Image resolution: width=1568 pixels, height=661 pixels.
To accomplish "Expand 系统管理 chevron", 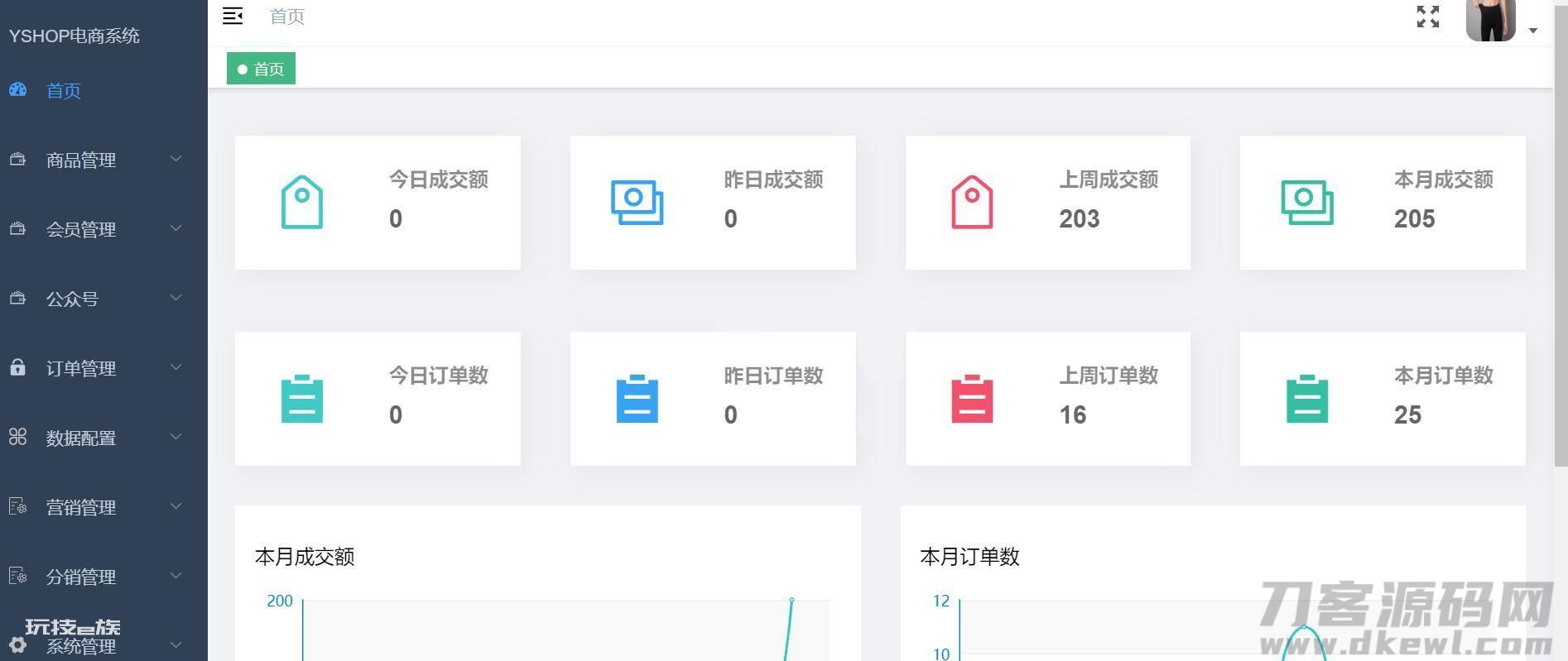I will pos(176,645).
